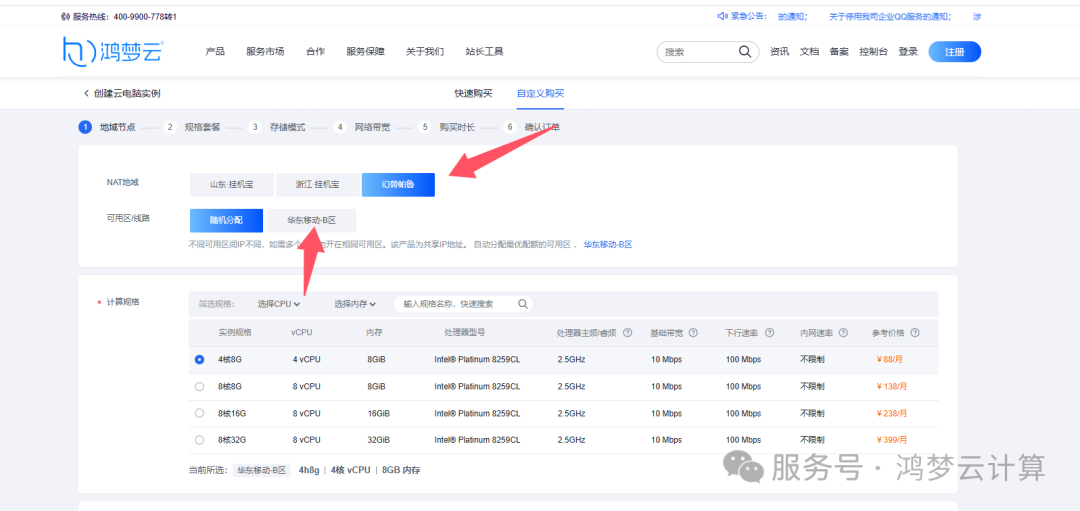Click 华东移动-B区 link in the zone hint
The height and width of the screenshot is (511, 1080).
[608, 244]
